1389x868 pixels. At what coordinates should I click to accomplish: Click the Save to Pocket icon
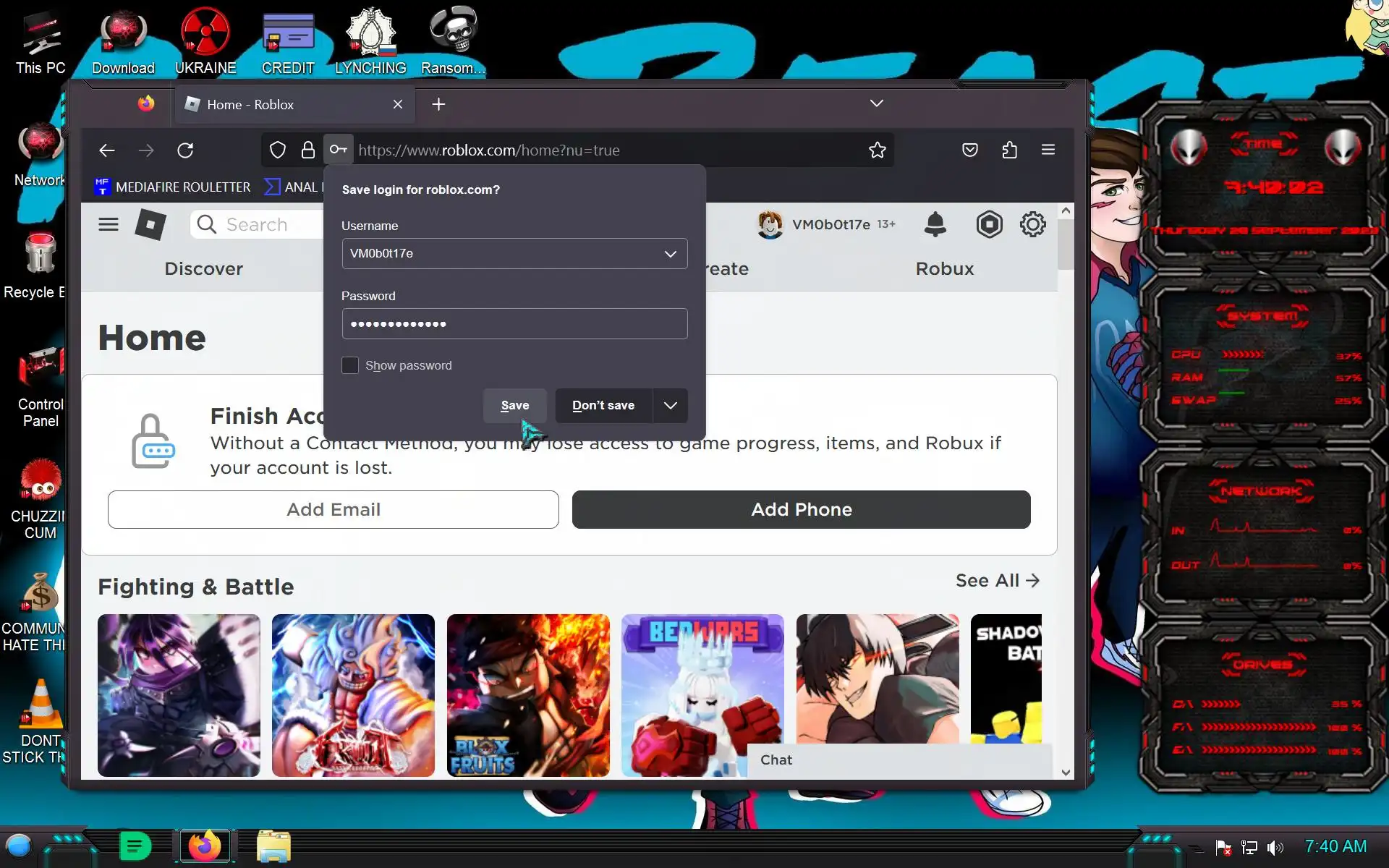[969, 150]
